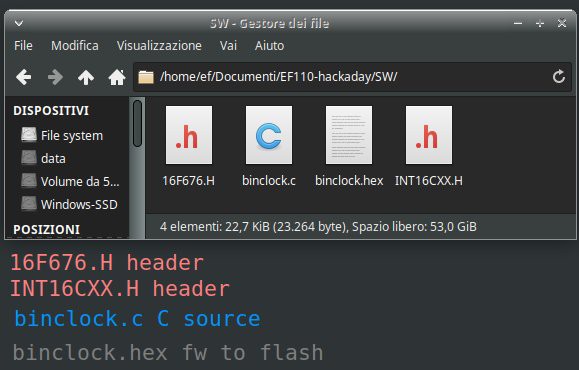This screenshot has height=370, width=579.
Task: Open the window menu chevron in title bar
Action: coord(19,23)
